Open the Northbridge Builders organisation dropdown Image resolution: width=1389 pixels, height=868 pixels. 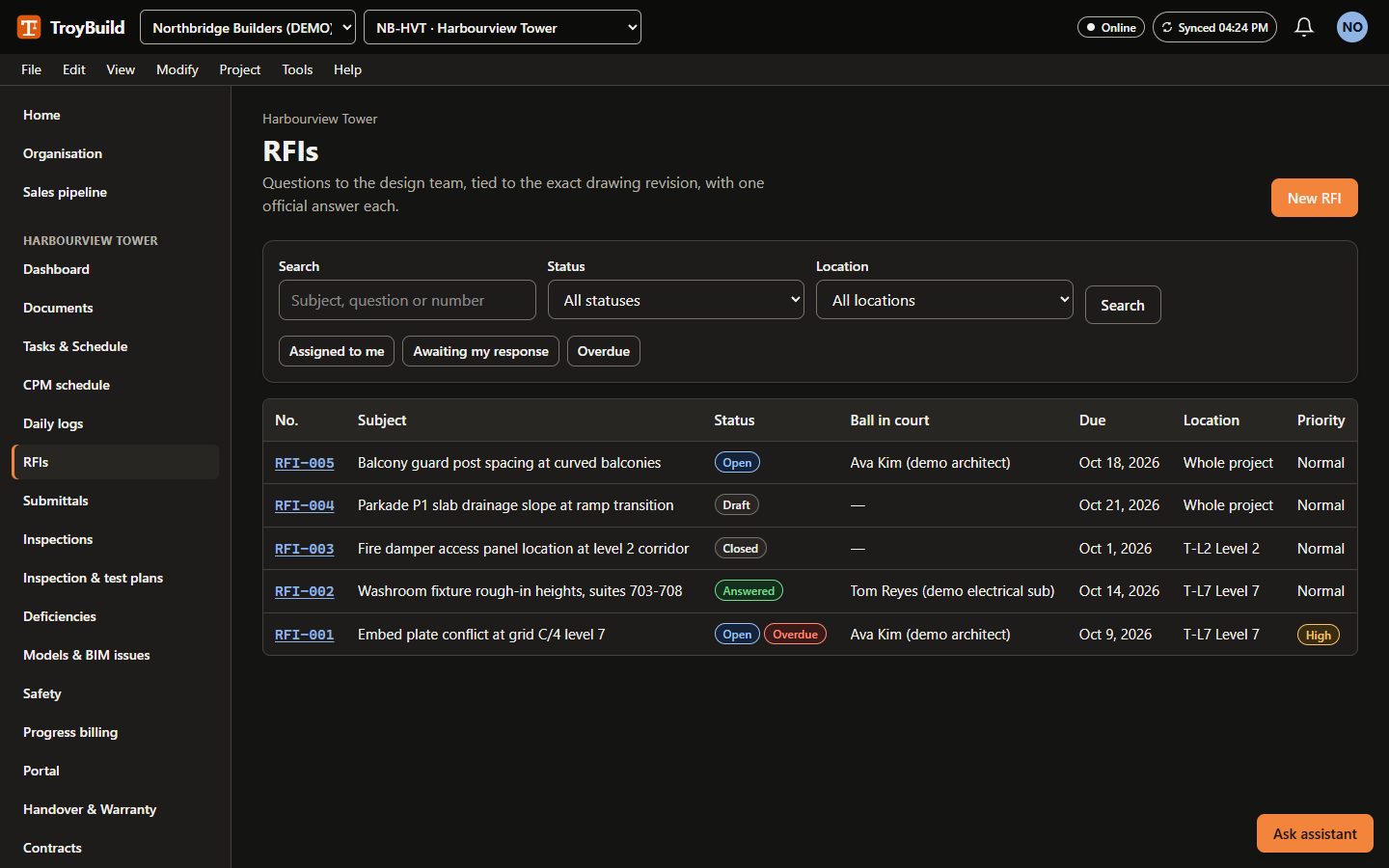248,27
